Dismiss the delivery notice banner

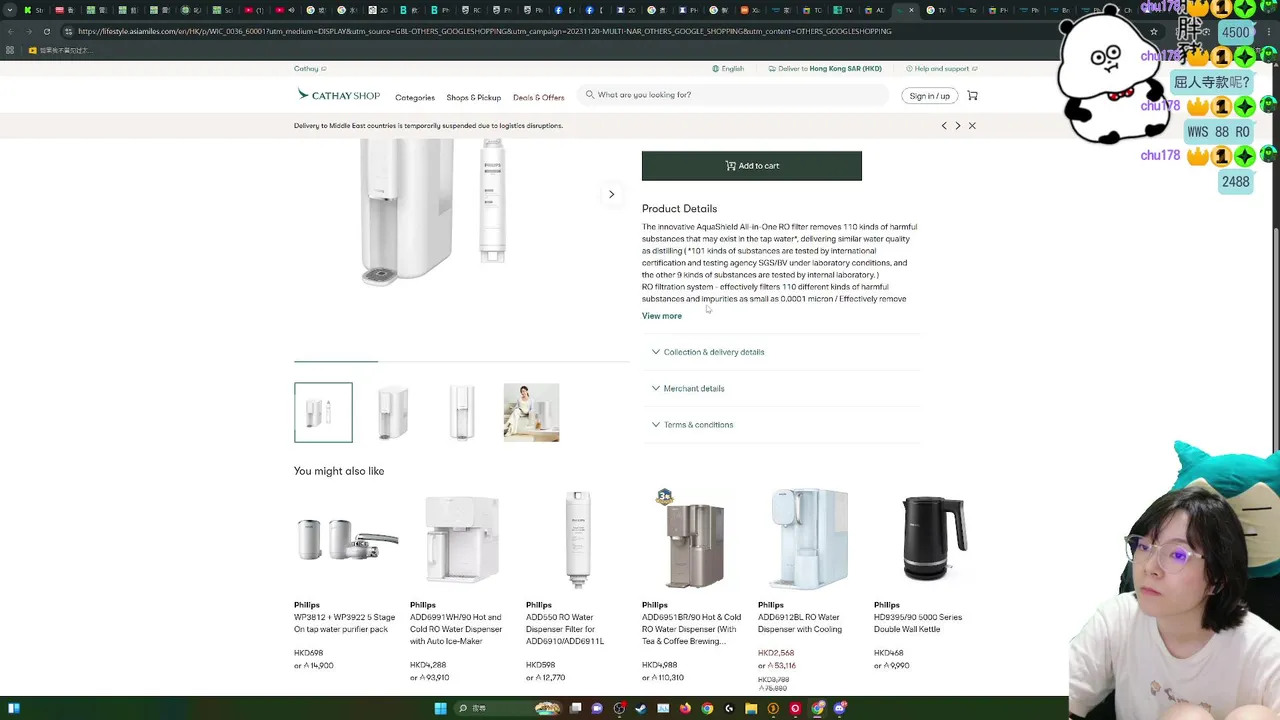[x=972, y=126]
